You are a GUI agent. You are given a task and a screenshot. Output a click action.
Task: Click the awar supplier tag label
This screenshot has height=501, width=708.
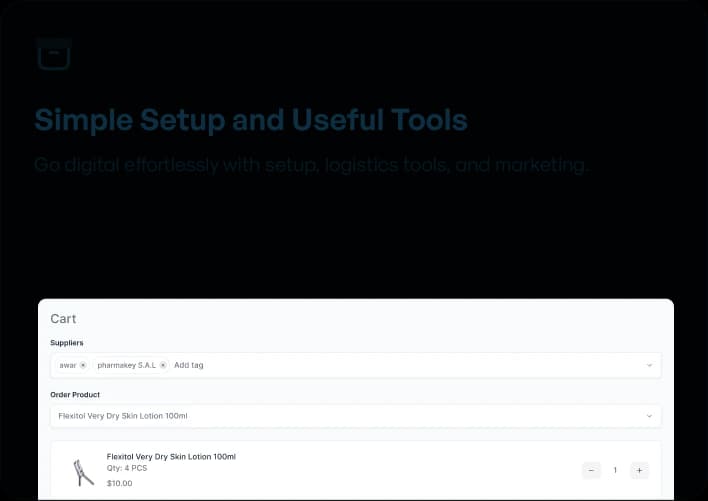coord(67,365)
